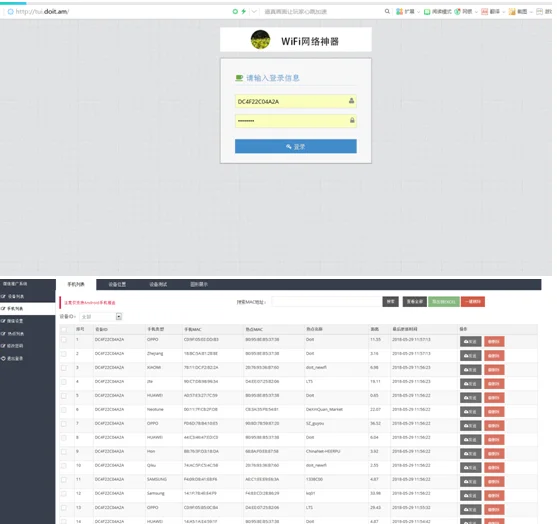Viewport: 557px width, 524px height.
Task: Expand the arrow next to 网银
Action: click(x=476, y=12)
